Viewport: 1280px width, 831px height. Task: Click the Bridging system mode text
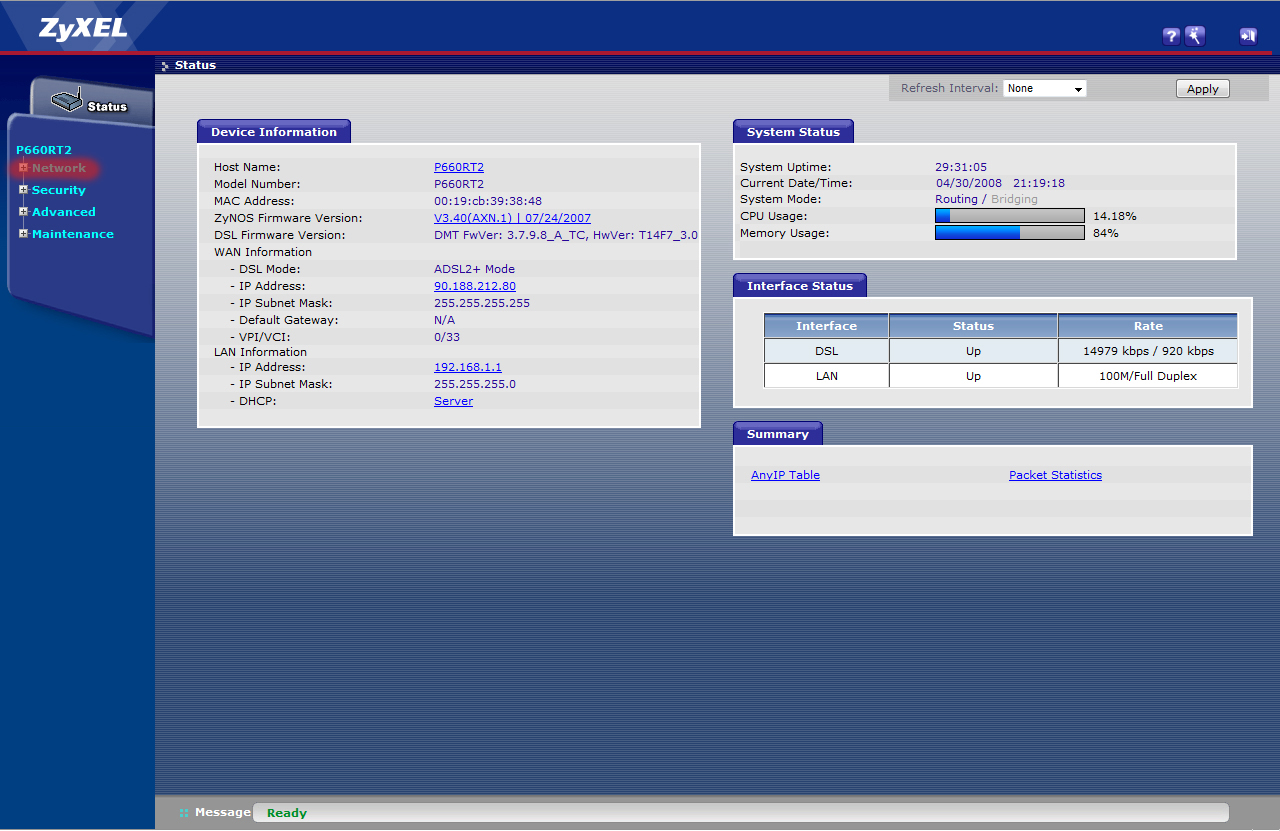coord(1014,199)
